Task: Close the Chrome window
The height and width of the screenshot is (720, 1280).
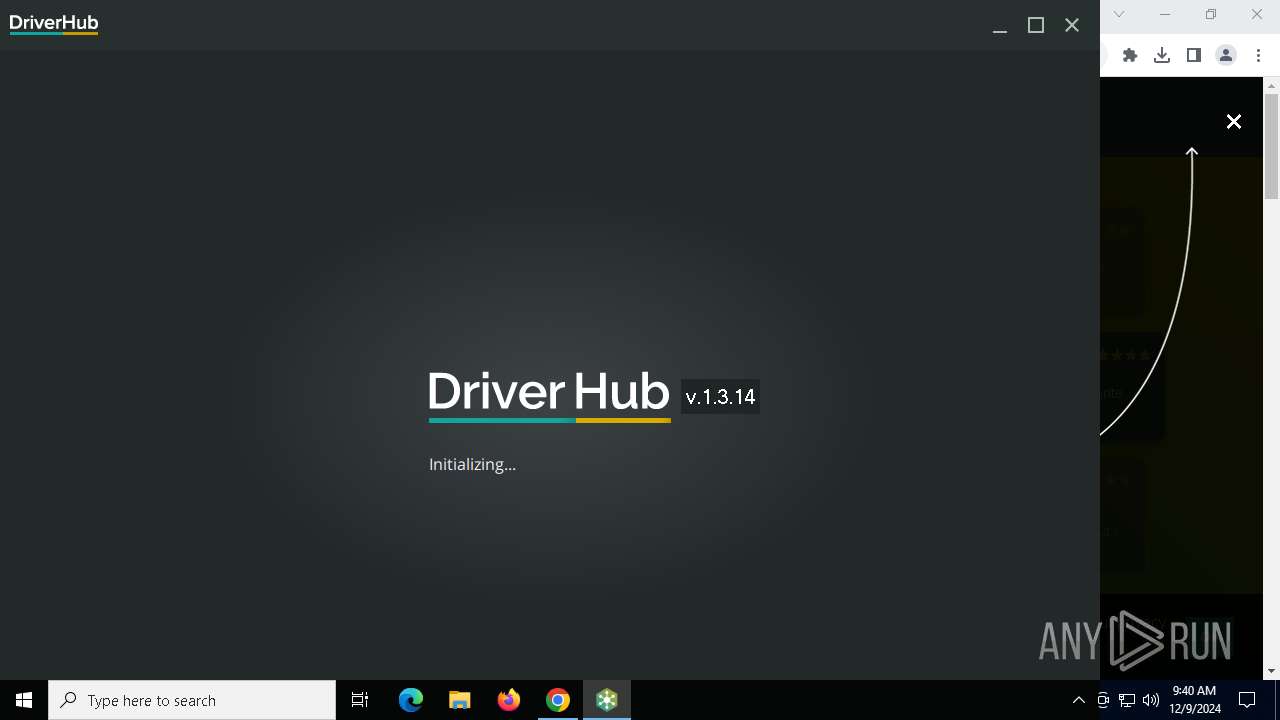Action: tap(1257, 14)
